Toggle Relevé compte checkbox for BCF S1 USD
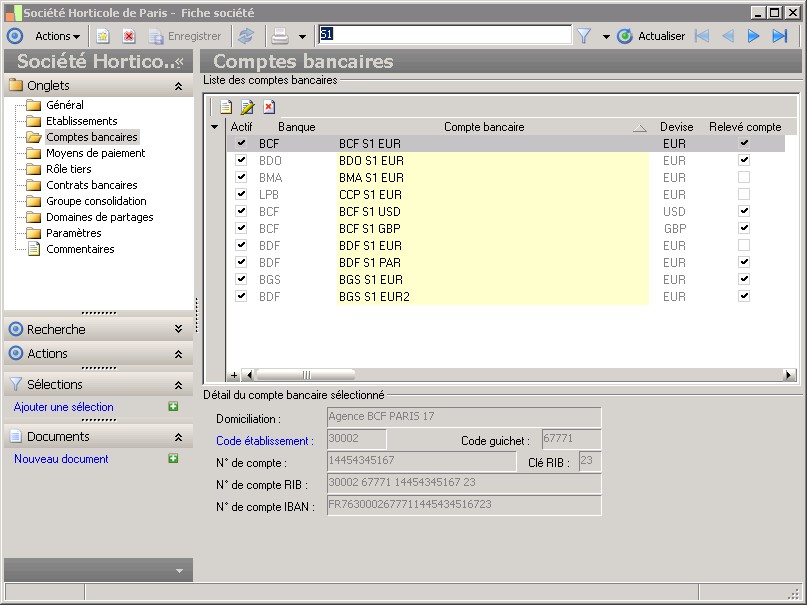The width and height of the screenshot is (807, 605). coord(743,211)
